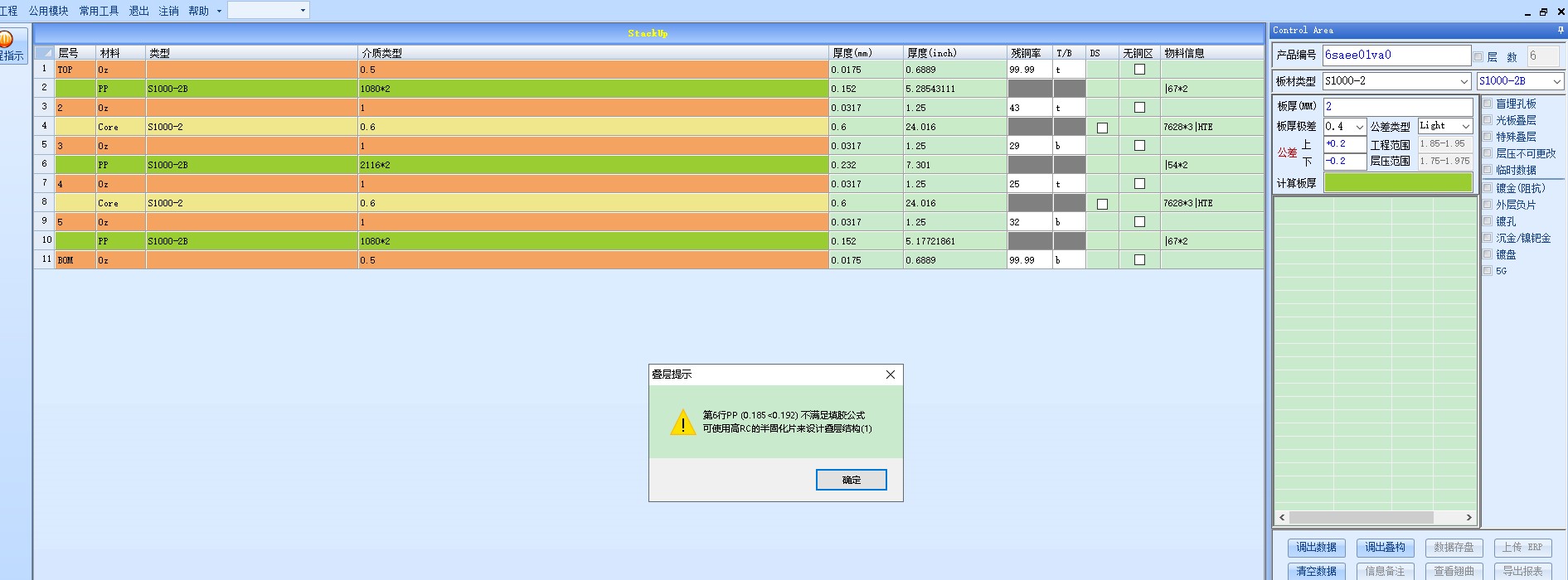
Task: Open the 工程 menu
Action: coord(9,11)
